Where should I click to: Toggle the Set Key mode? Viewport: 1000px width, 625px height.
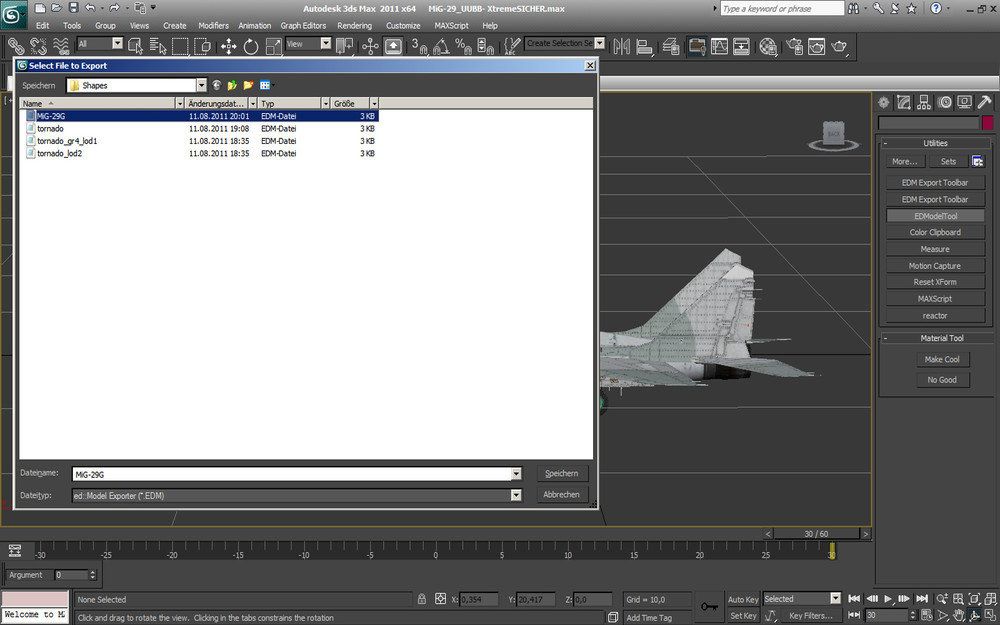coord(743,616)
